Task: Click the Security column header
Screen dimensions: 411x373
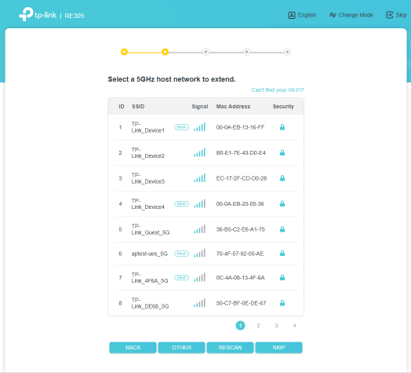Action: [x=283, y=107]
